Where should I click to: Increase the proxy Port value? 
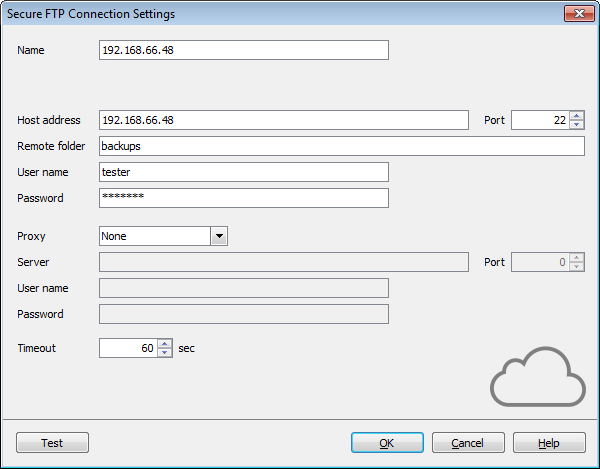tap(576, 257)
